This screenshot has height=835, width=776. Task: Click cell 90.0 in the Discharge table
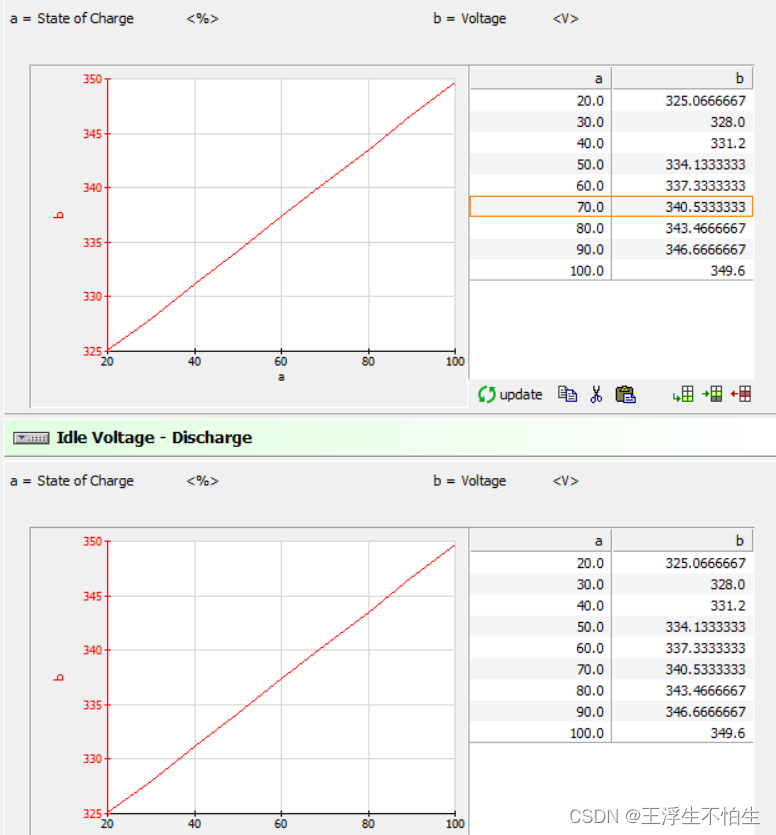coord(541,712)
